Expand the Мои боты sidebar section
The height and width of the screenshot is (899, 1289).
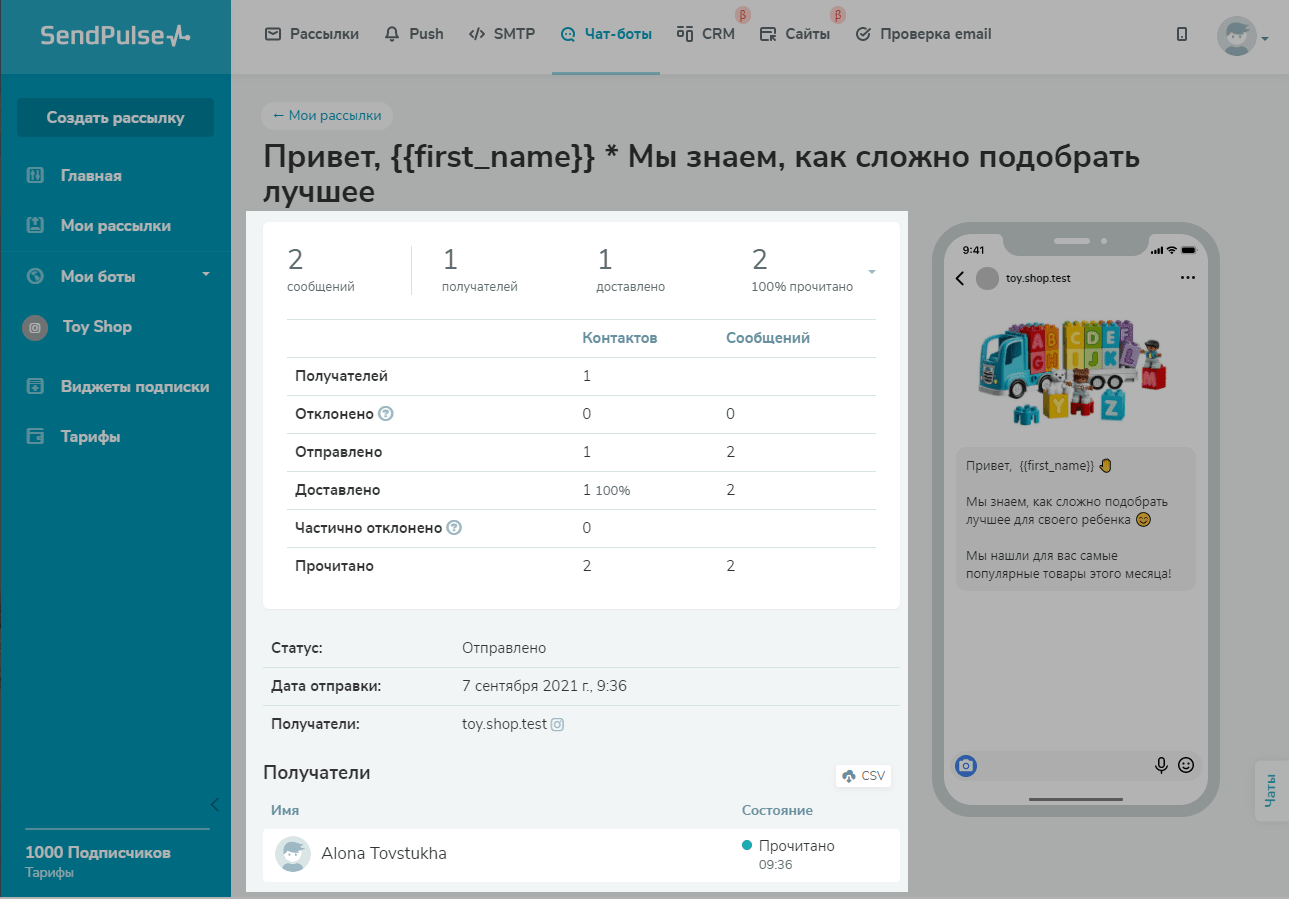pos(206,274)
